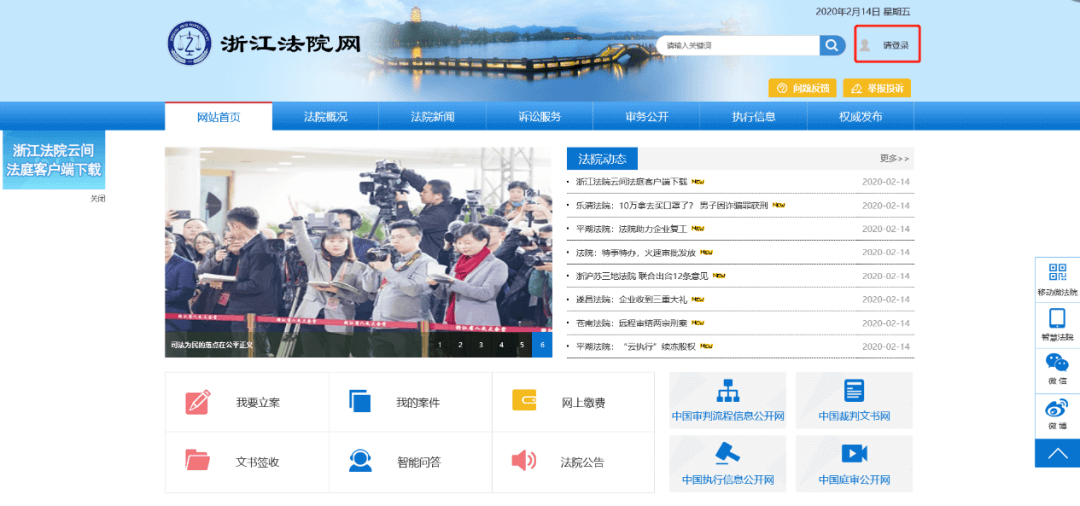Select the 网站首页 tab
Viewport: 1080px width, 506px height.
218,116
